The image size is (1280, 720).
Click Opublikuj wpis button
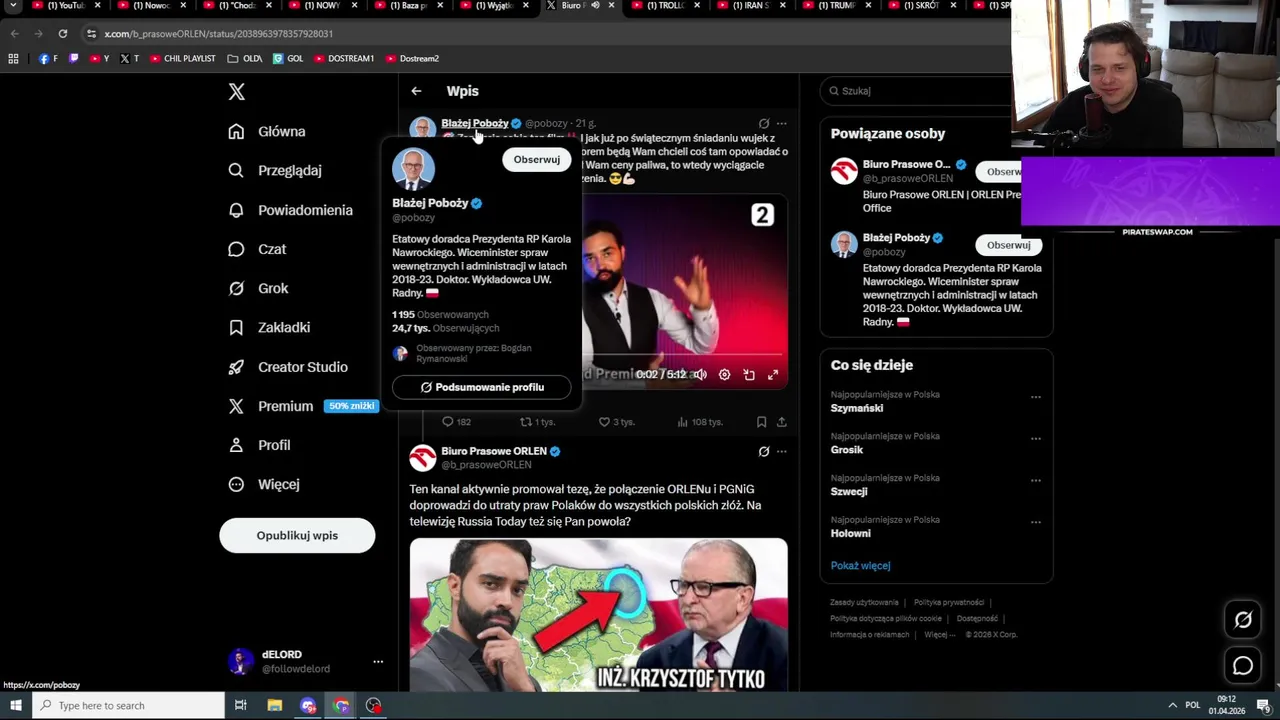pyautogui.click(x=297, y=535)
